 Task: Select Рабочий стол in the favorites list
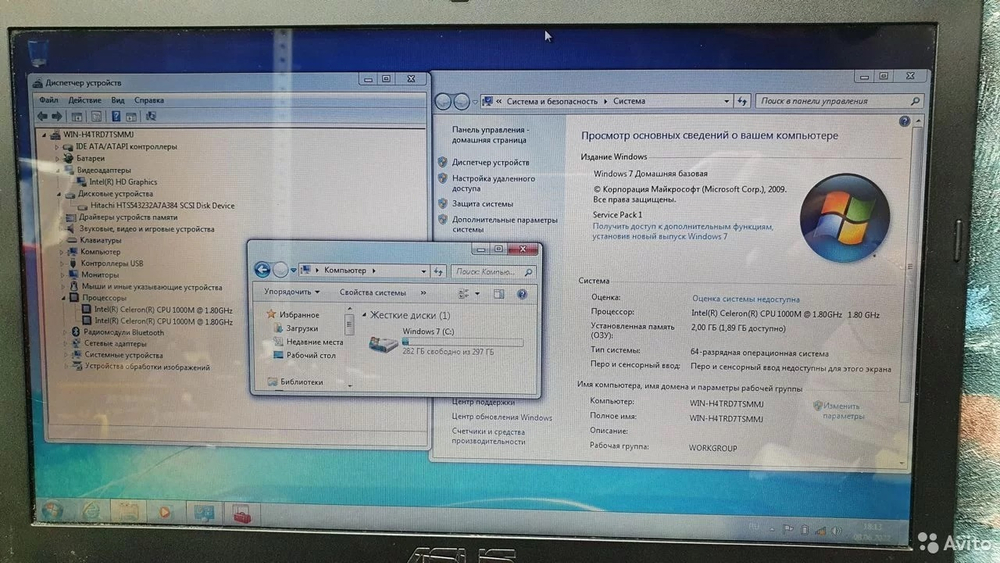(311, 355)
